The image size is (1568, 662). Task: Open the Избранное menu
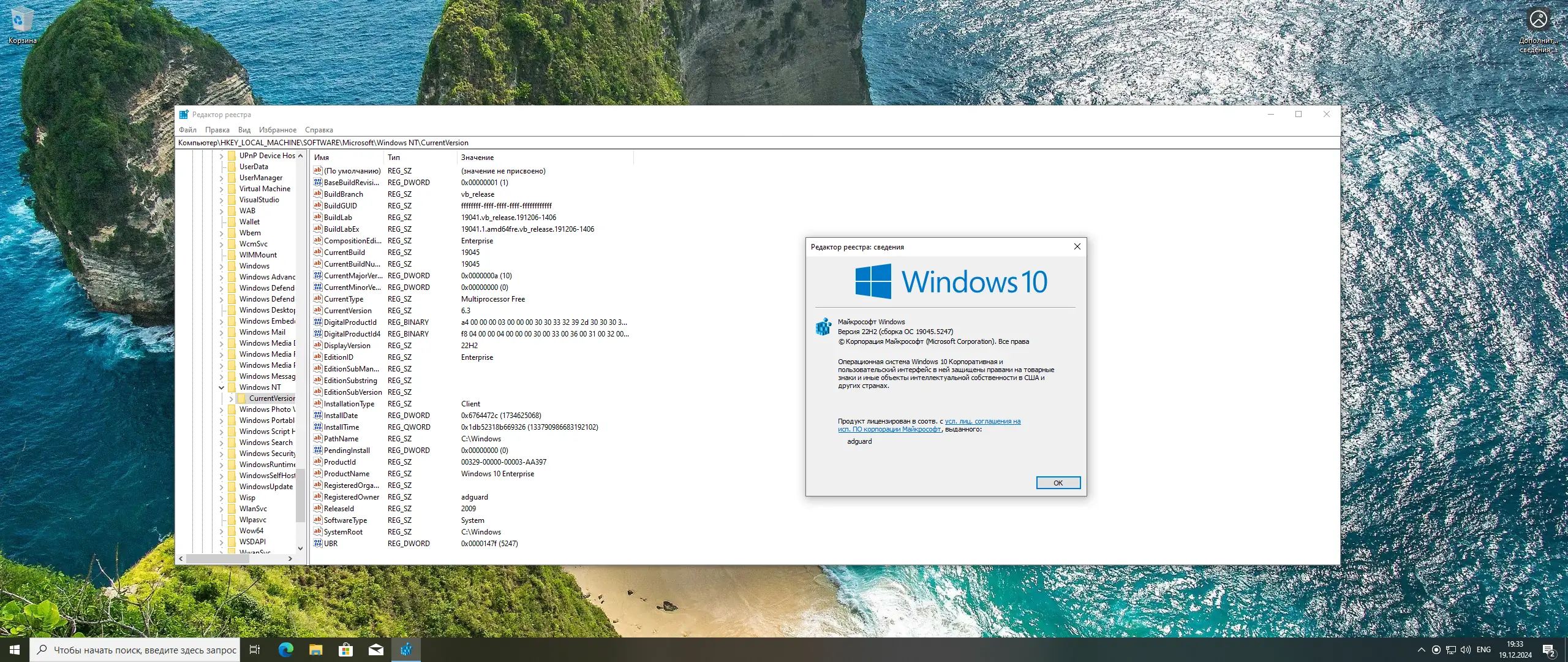click(x=277, y=130)
